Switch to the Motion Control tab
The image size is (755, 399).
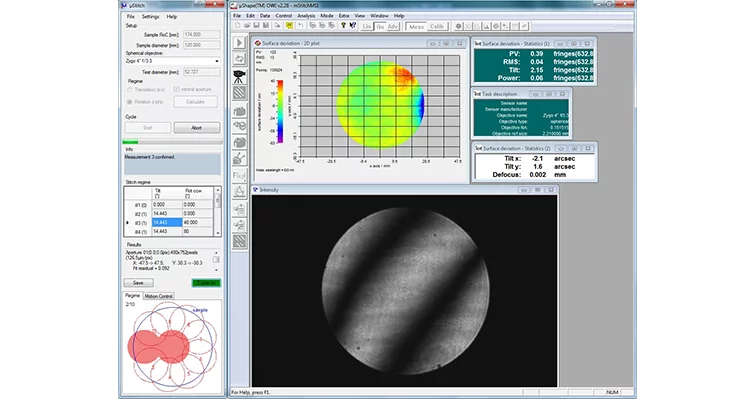[158, 296]
